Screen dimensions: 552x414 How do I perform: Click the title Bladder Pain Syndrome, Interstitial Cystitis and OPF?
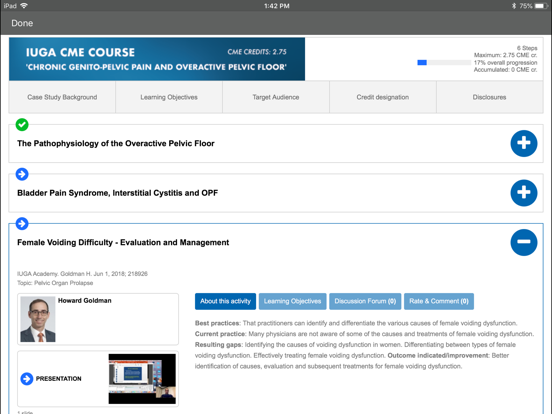pos(118,193)
